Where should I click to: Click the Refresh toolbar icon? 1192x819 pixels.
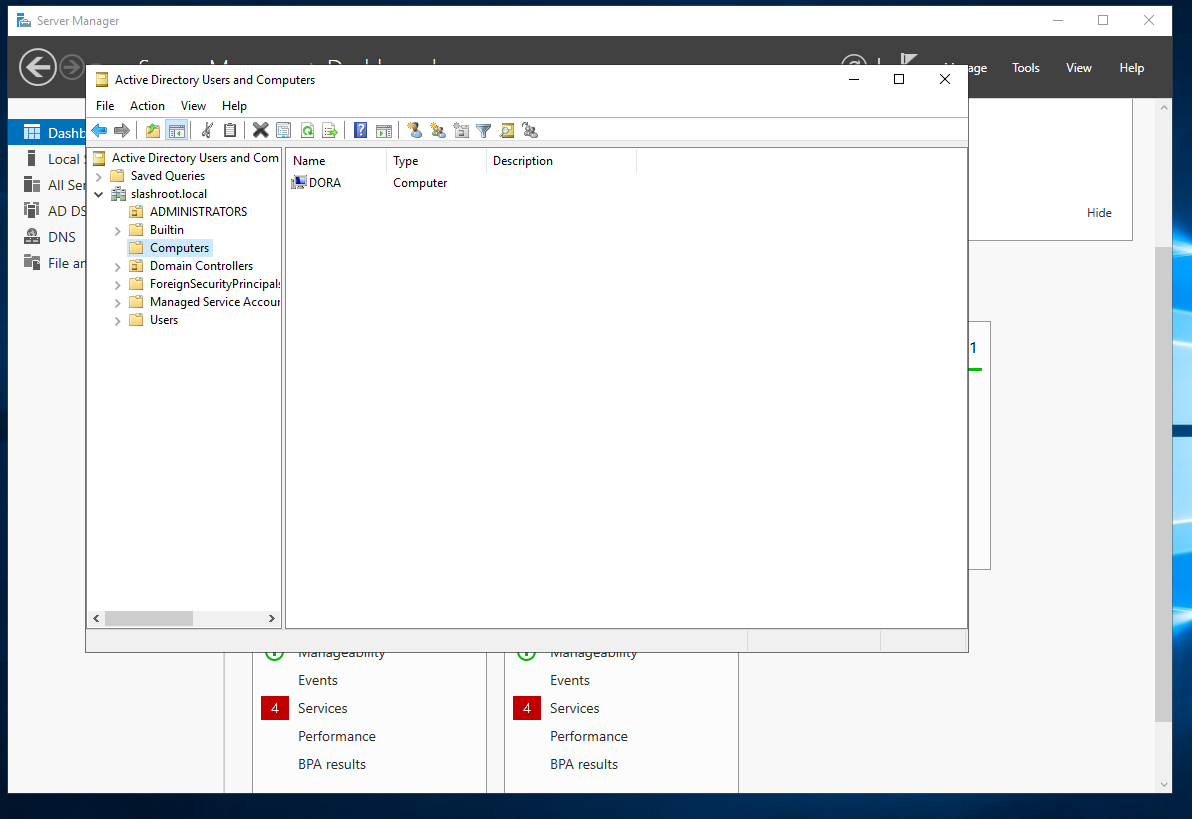(x=307, y=130)
